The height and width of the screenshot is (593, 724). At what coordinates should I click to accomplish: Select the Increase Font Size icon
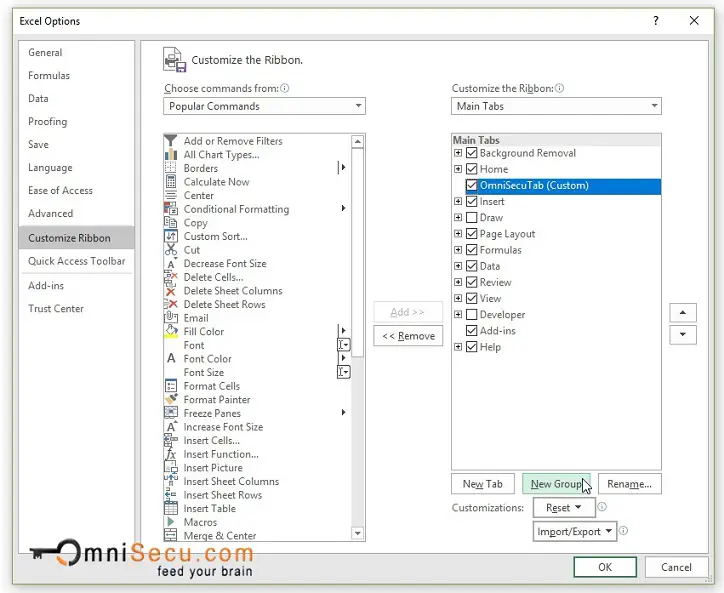point(171,426)
